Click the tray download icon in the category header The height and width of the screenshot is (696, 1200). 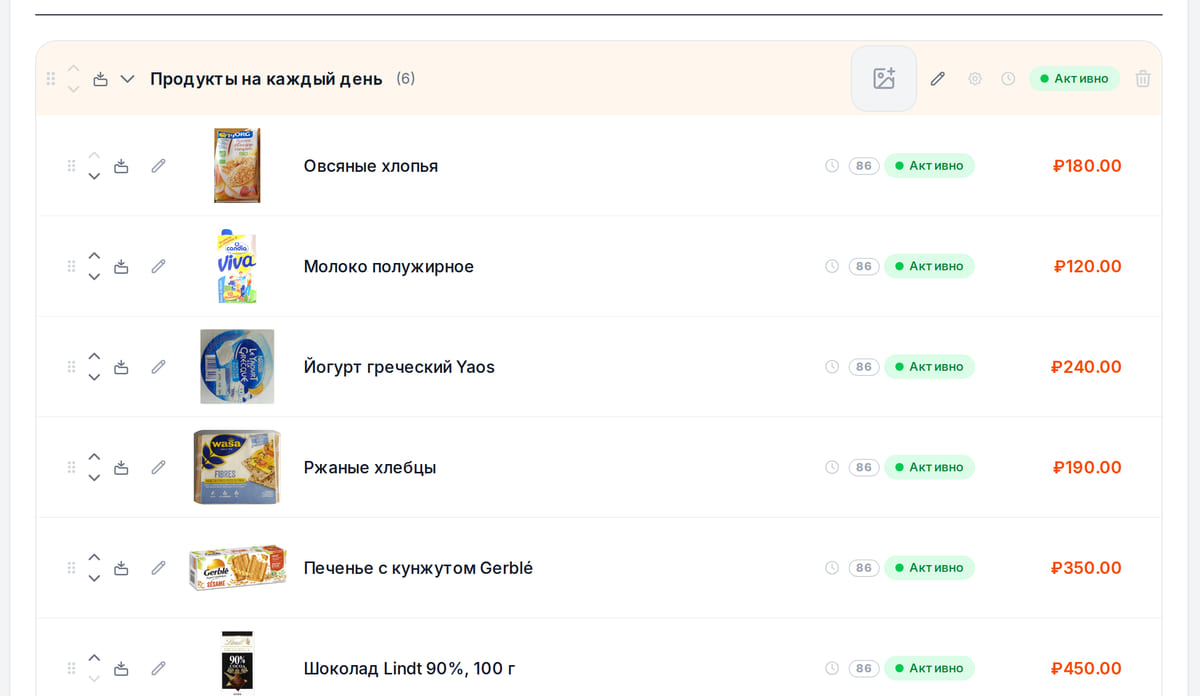click(100, 79)
